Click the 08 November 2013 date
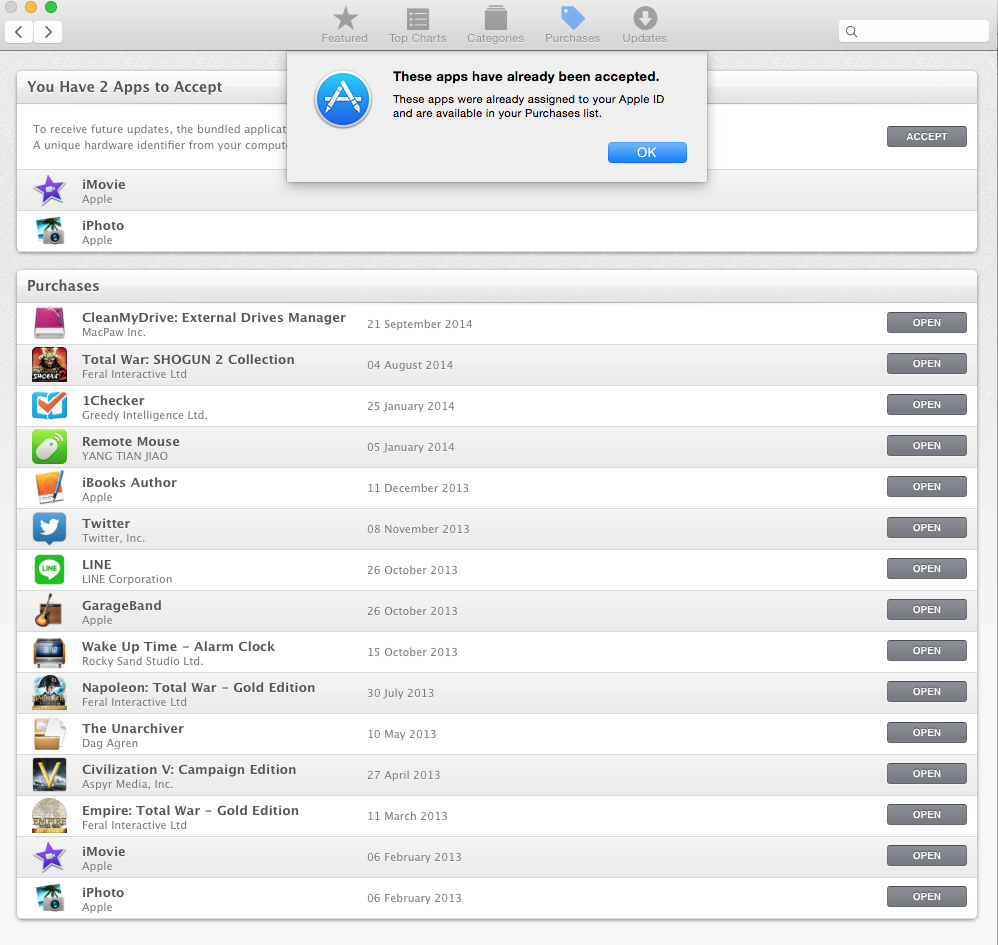 tap(418, 529)
